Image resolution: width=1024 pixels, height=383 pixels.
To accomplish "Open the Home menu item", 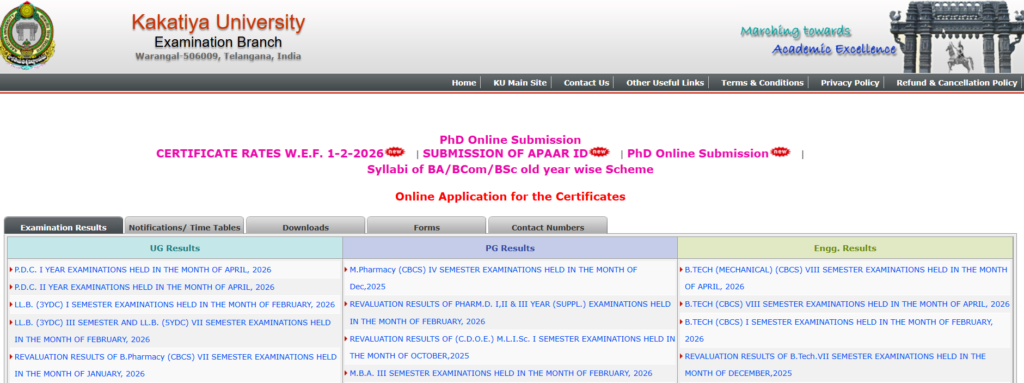I will [464, 83].
